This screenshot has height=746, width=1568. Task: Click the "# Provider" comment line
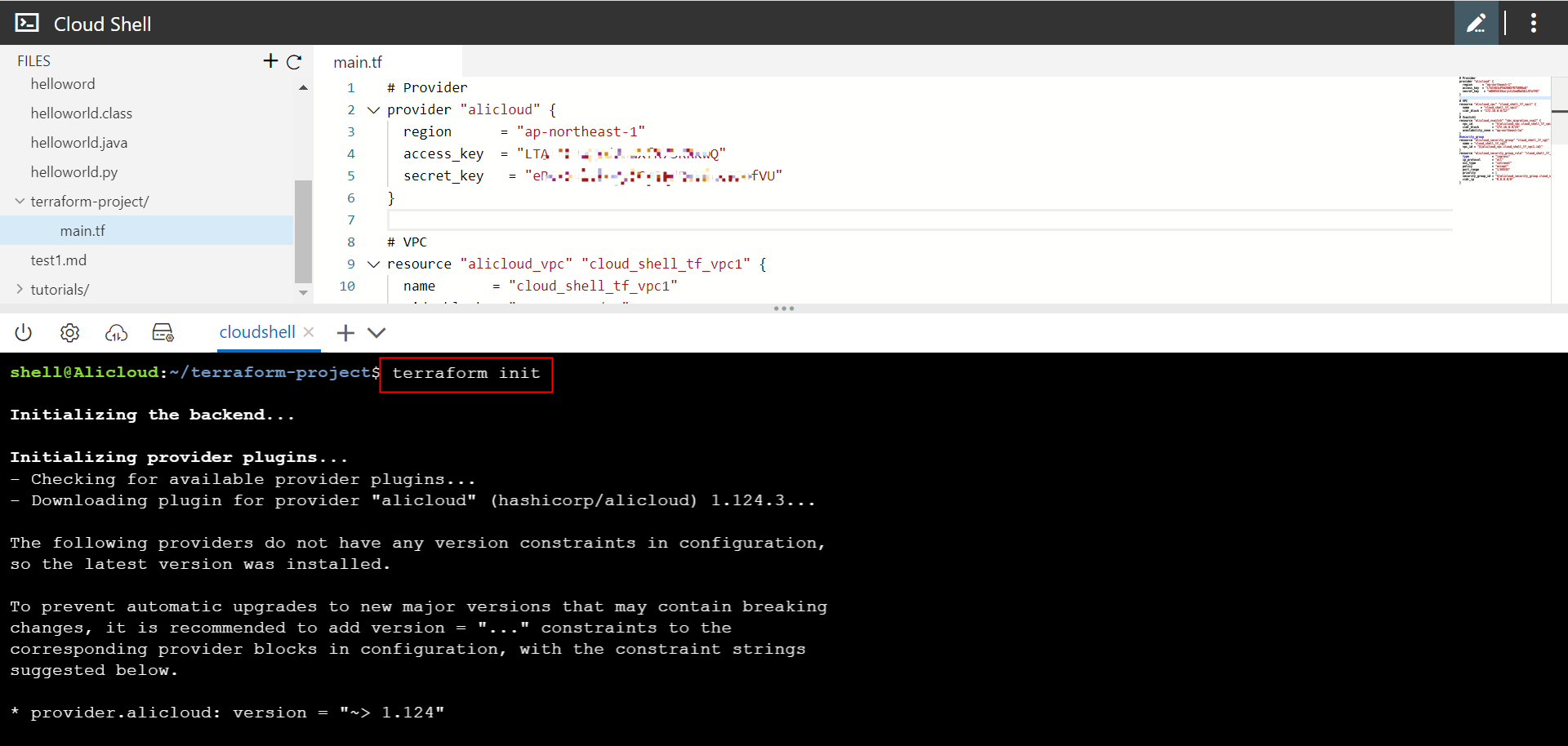427,88
